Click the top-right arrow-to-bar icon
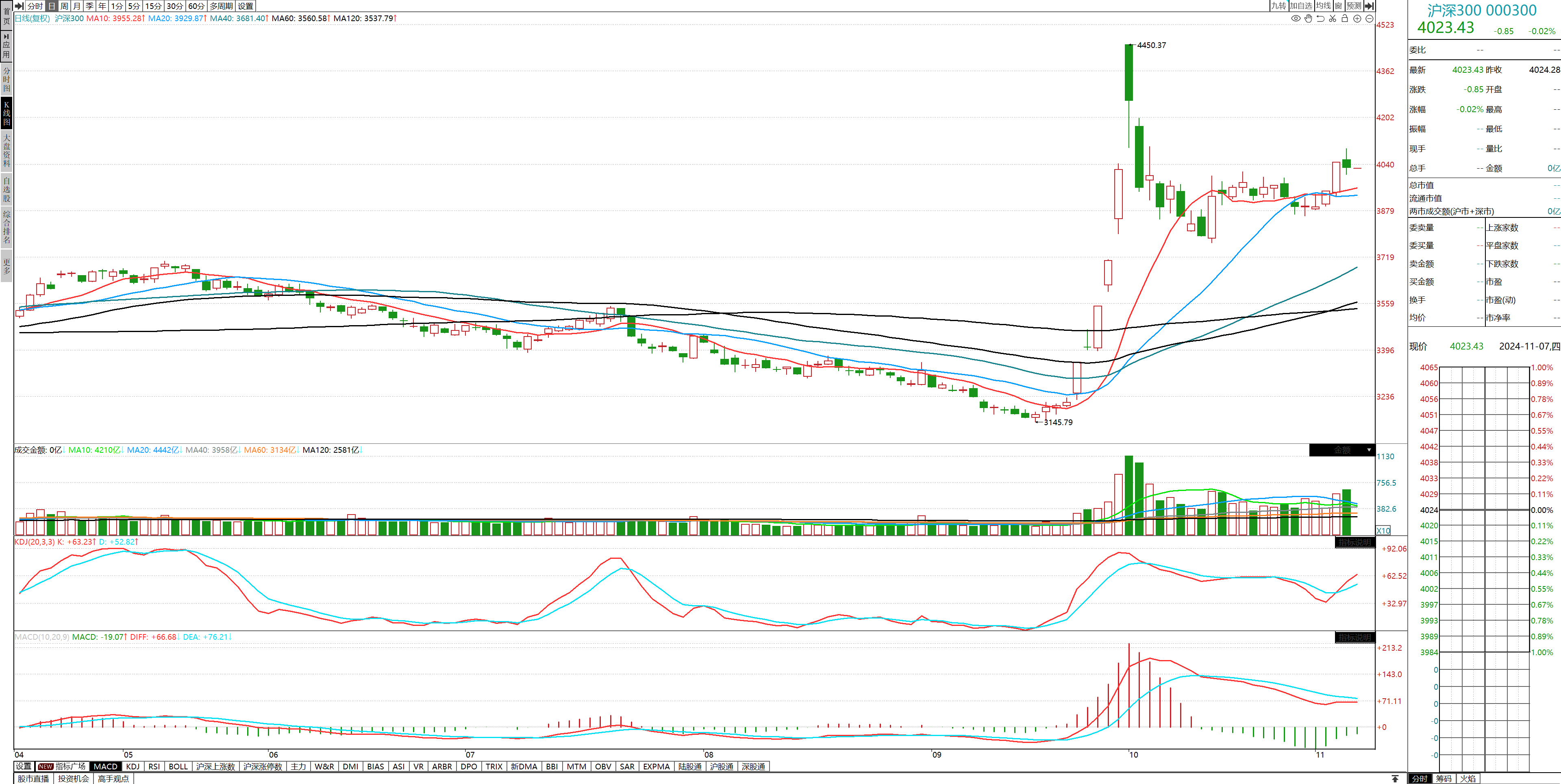Screen dimensions: 1561x784 pos(1370,5)
